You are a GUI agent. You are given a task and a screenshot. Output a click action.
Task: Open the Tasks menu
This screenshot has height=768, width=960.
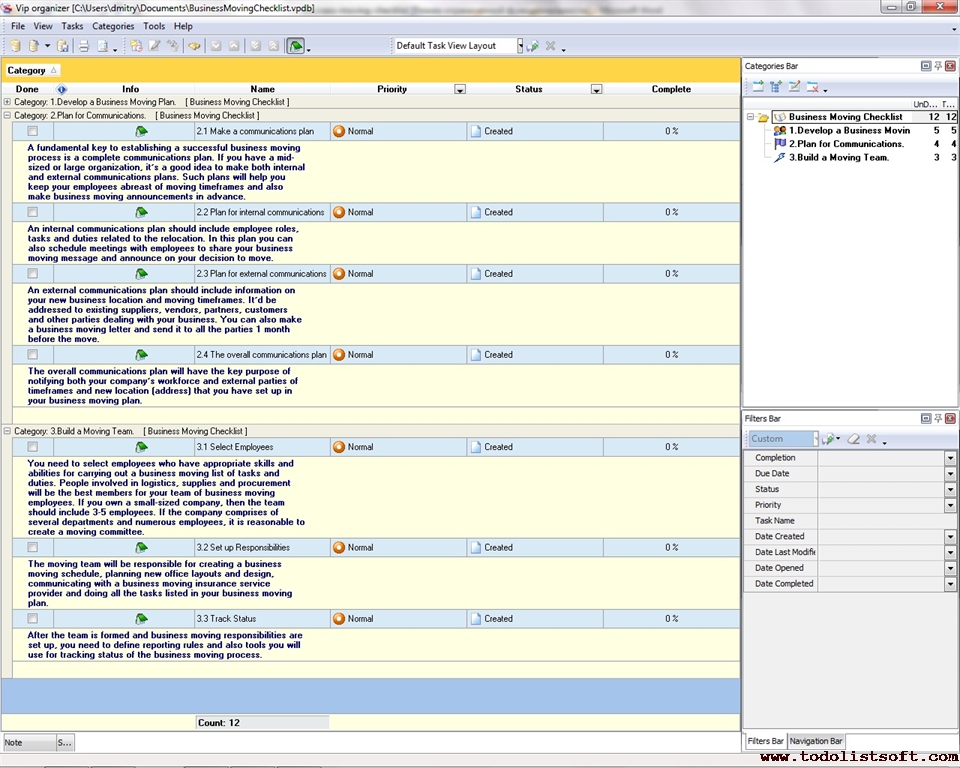pyautogui.click(x=72, y=26)
